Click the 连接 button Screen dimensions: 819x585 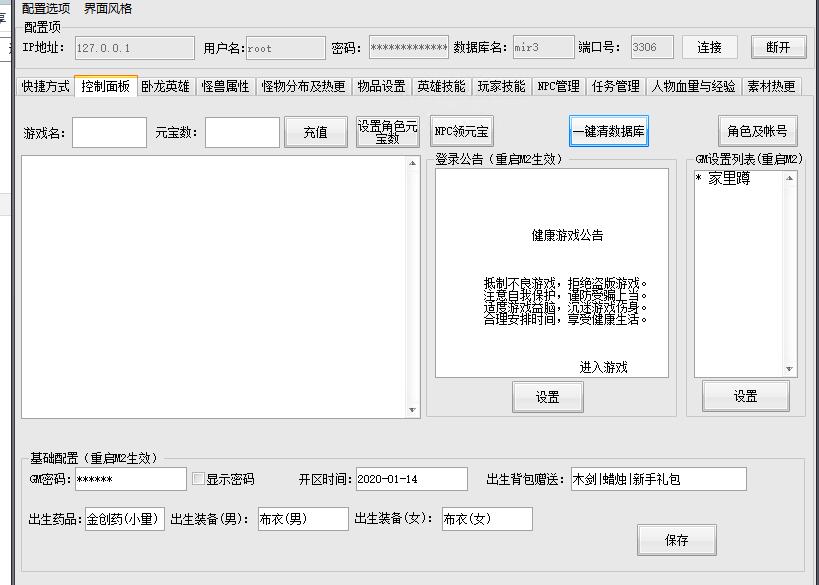coord(710,47)
